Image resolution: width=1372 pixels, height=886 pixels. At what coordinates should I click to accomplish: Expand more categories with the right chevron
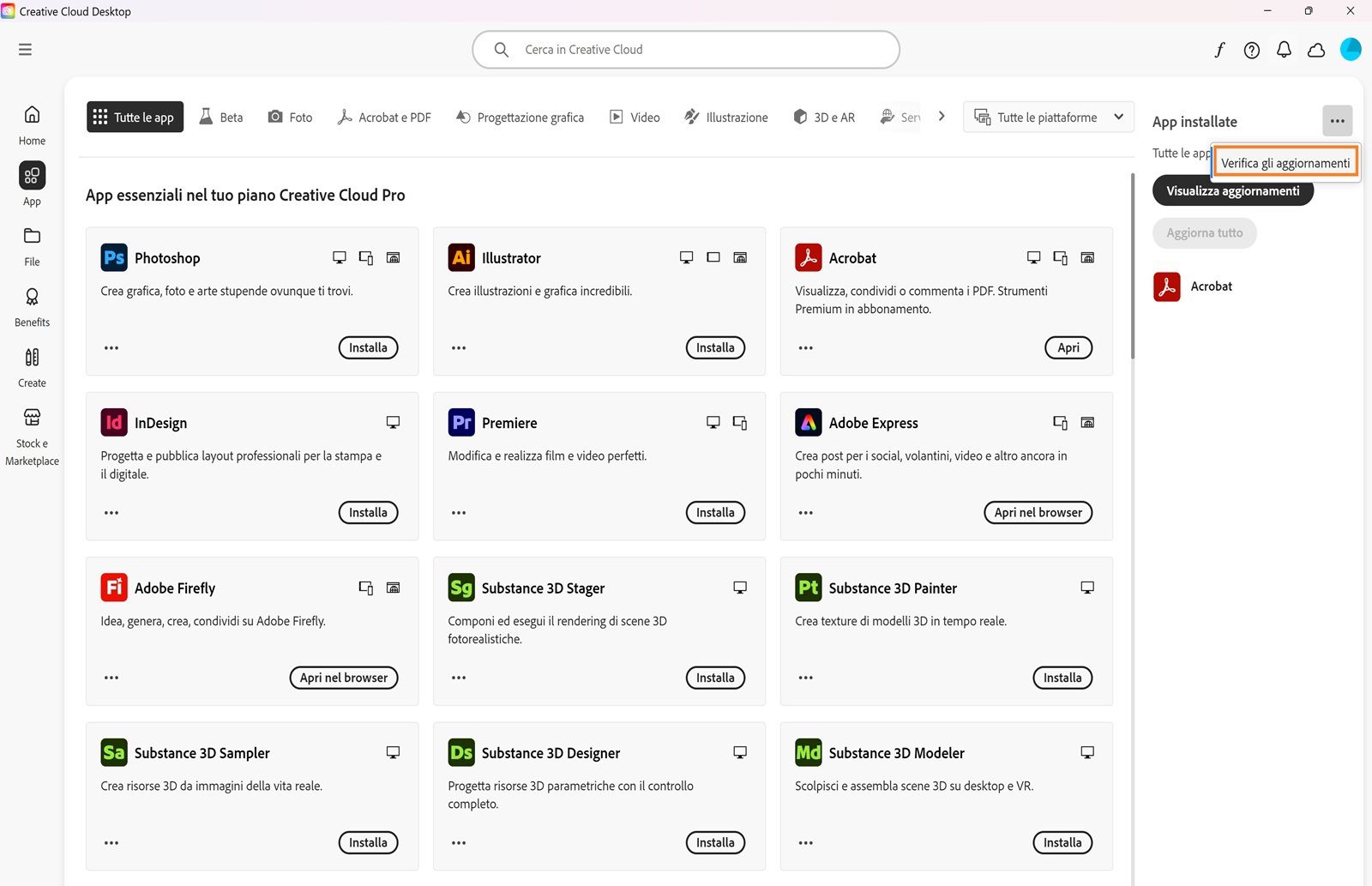tap(941, 116)
